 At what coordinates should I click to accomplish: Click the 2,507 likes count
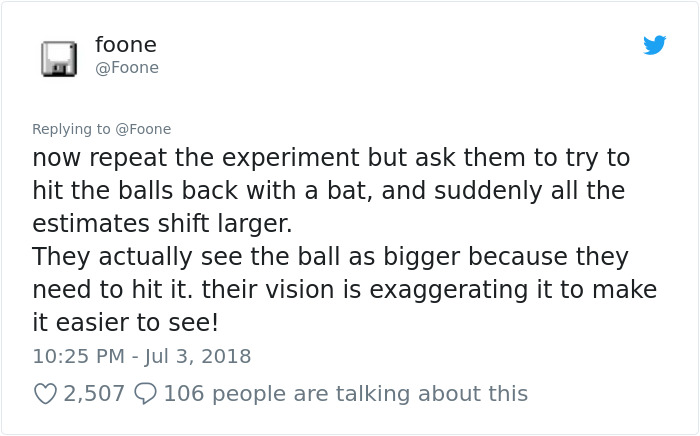click(94, 394)
